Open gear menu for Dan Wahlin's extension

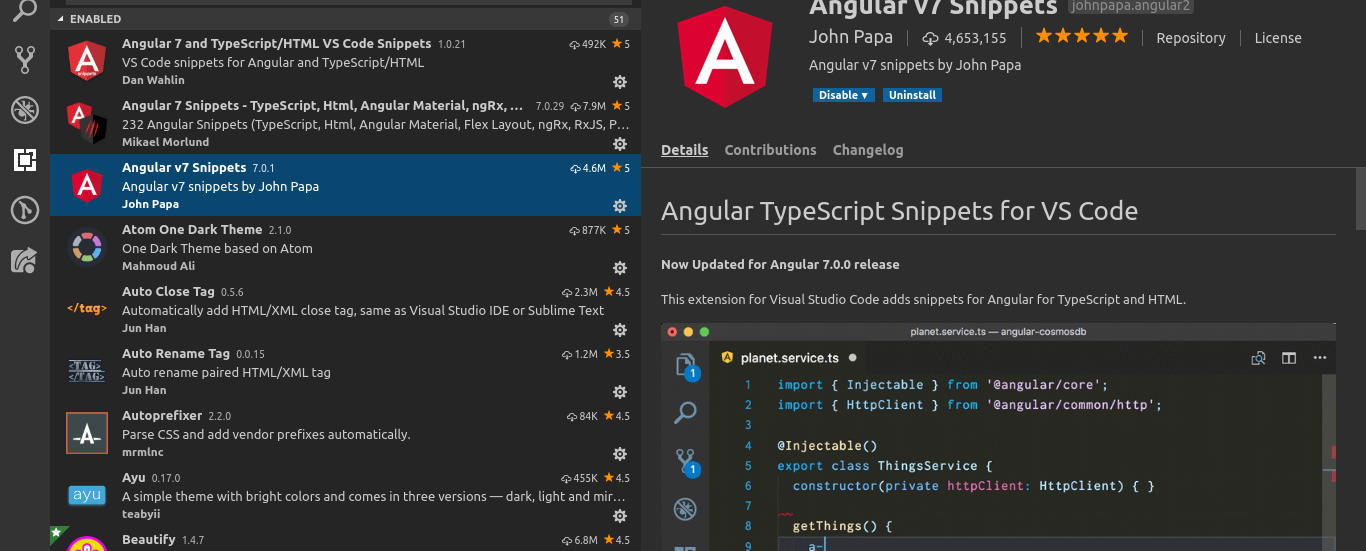(620, 81)
